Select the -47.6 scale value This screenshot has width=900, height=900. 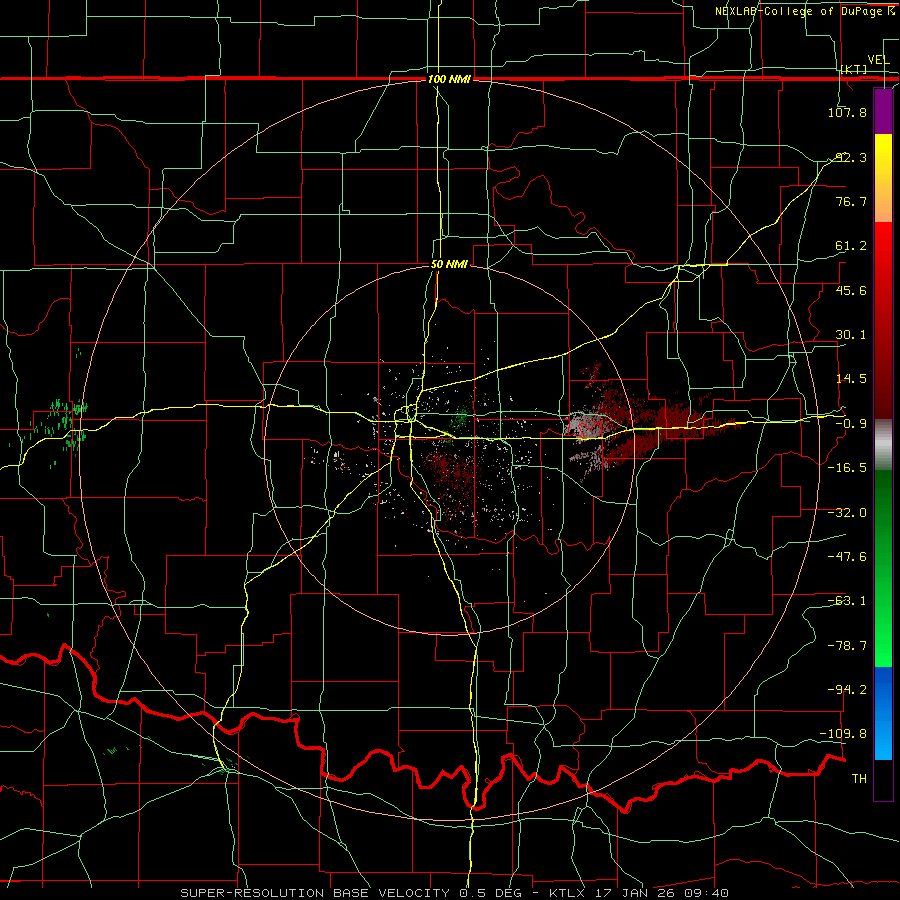pos(847,557)
